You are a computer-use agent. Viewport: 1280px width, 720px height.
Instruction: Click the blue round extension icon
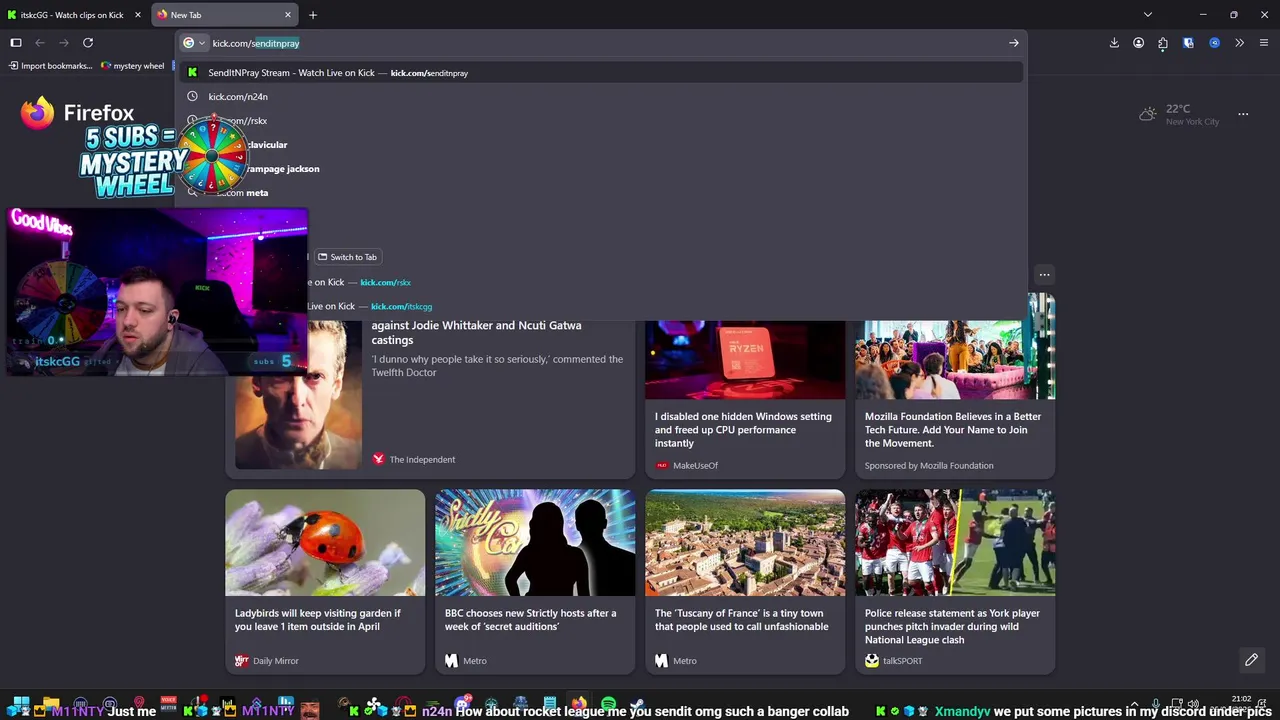(1214, 43)
